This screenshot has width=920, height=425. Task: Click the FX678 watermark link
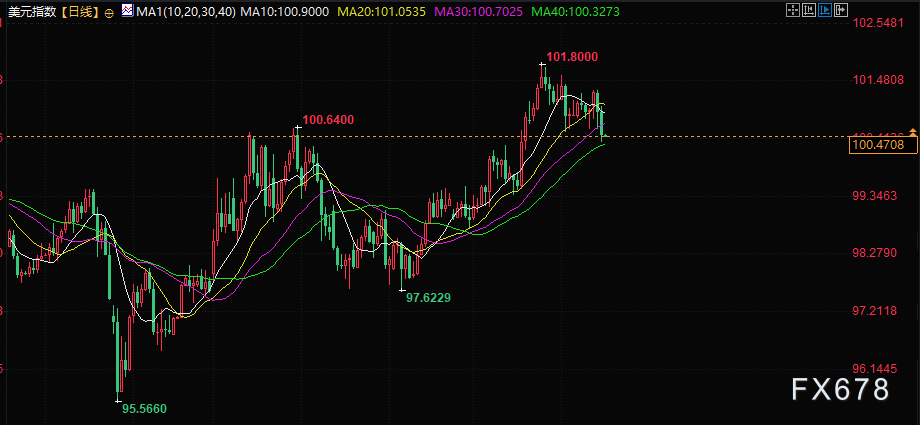pyautogui.click(x=840, y=389)
